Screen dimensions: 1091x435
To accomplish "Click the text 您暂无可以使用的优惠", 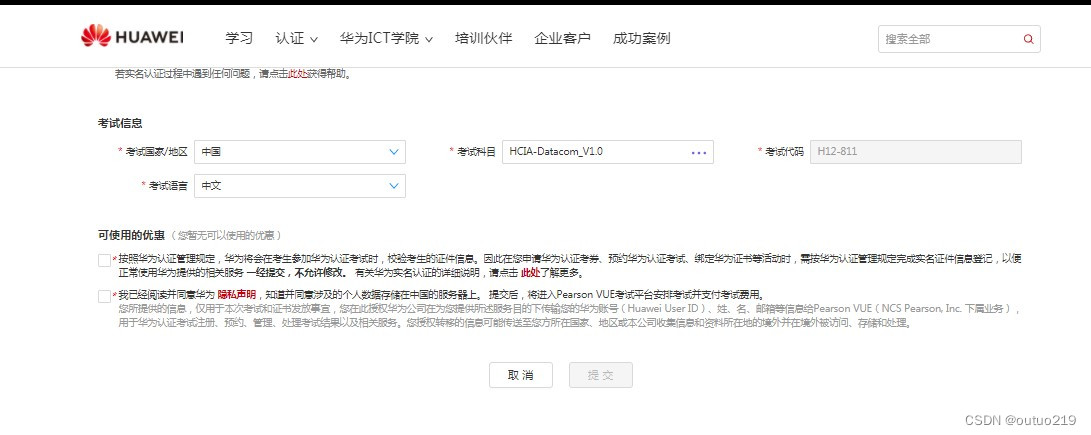I will (226, 235).
